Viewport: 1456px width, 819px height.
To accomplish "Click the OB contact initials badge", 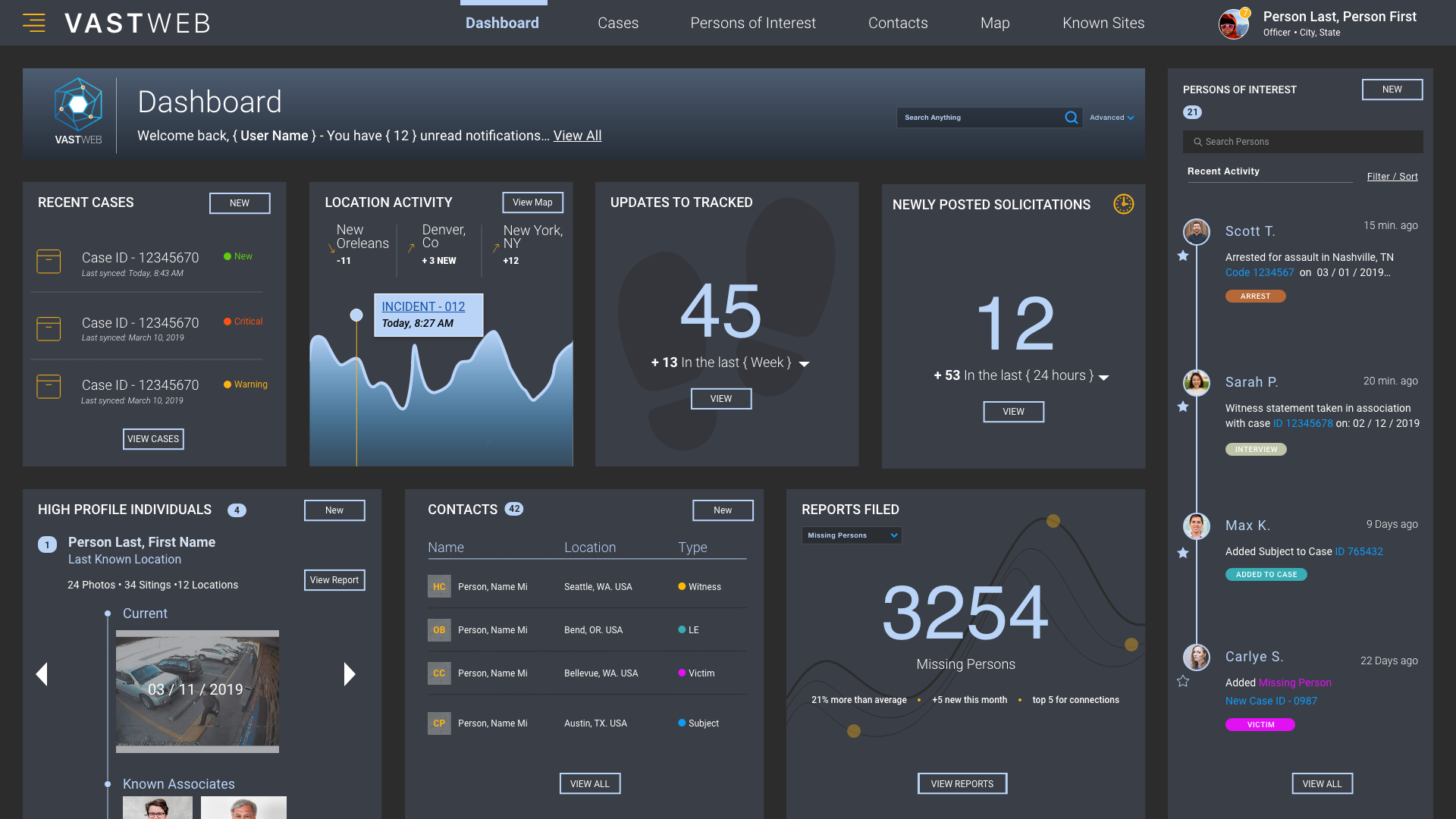I will pos(439,629).
